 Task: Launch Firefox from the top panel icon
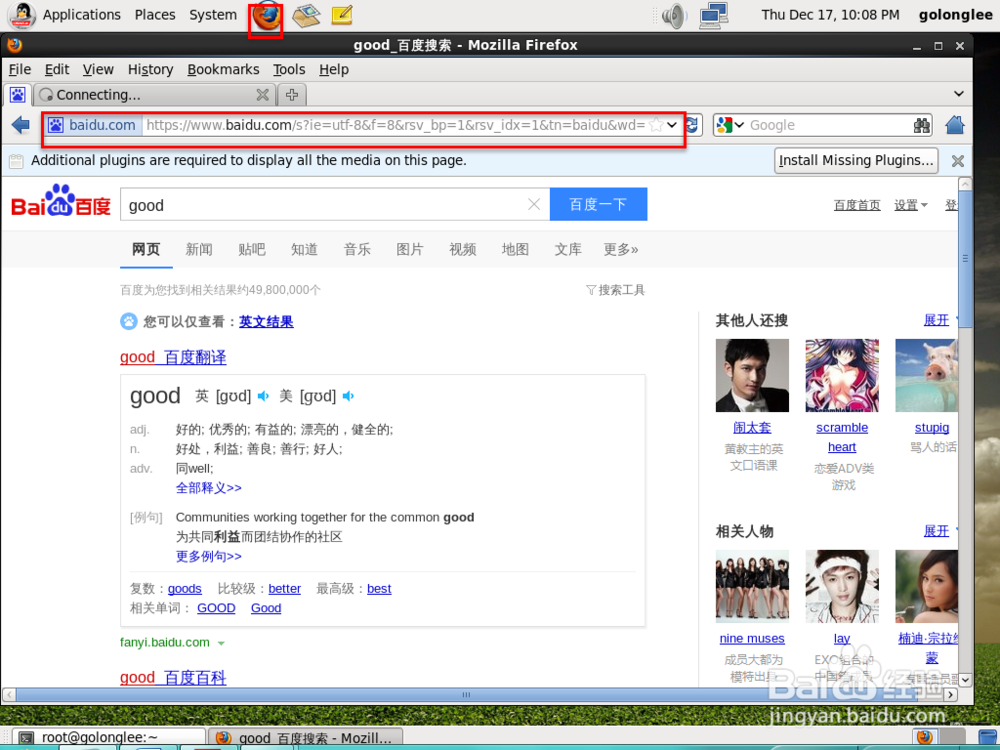[x=266, y=17]
